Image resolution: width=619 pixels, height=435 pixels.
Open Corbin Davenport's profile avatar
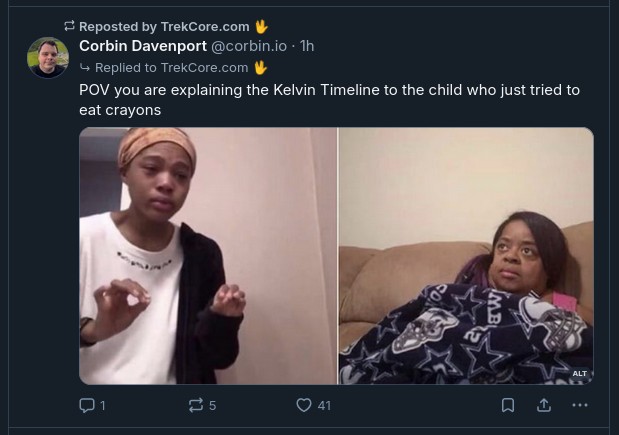48,58
